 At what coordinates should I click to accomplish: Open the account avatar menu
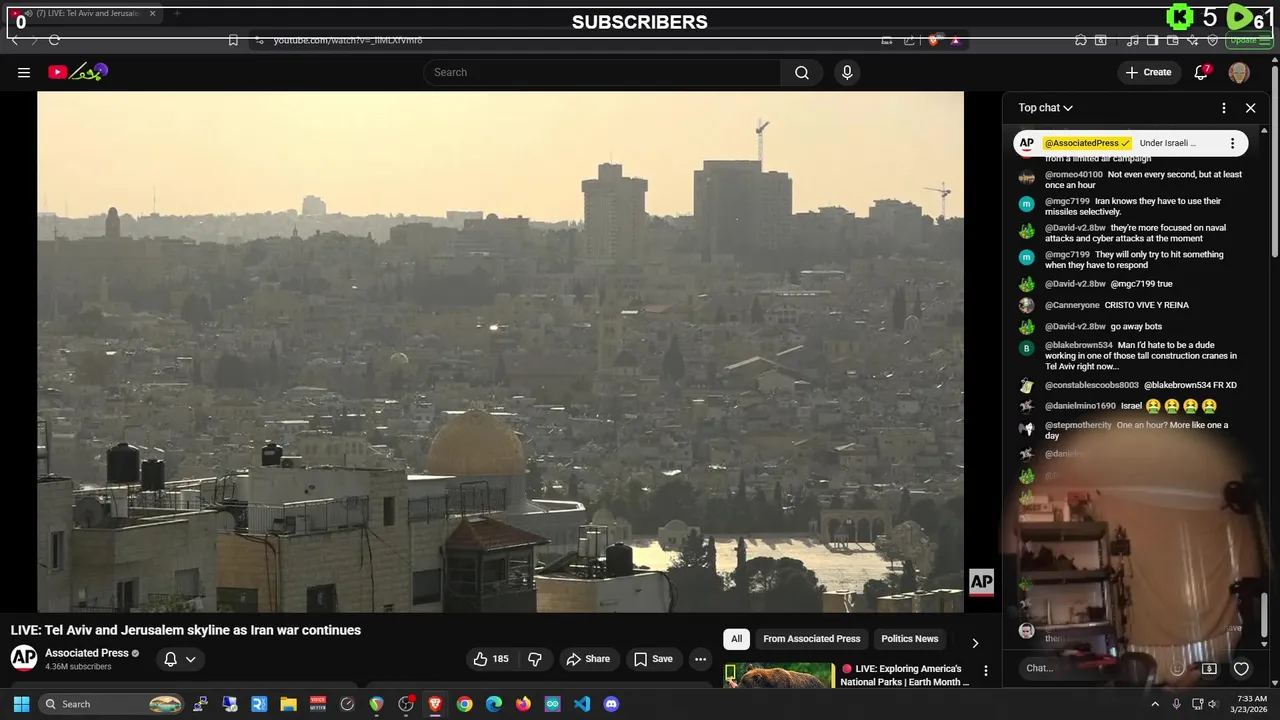1239,72
